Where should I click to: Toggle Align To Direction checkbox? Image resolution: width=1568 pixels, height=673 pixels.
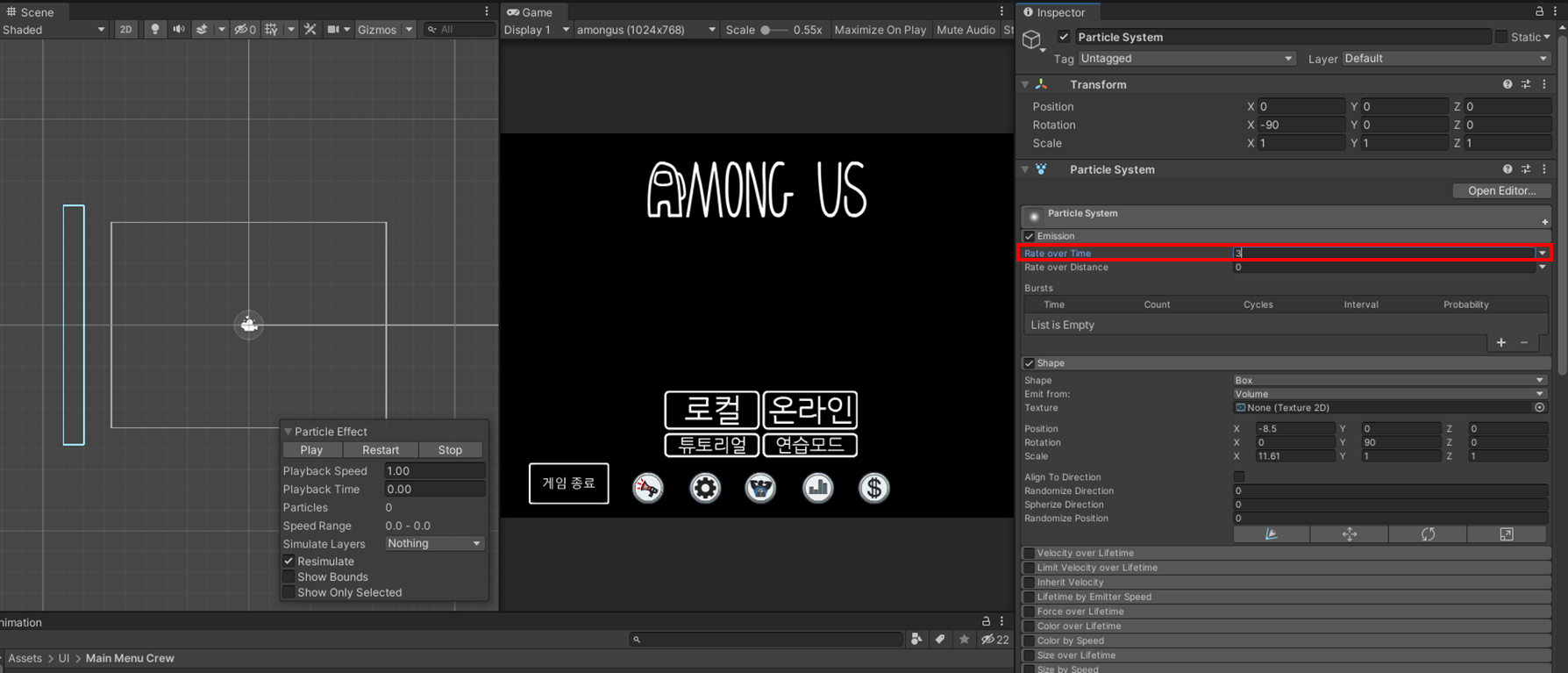1239,477
